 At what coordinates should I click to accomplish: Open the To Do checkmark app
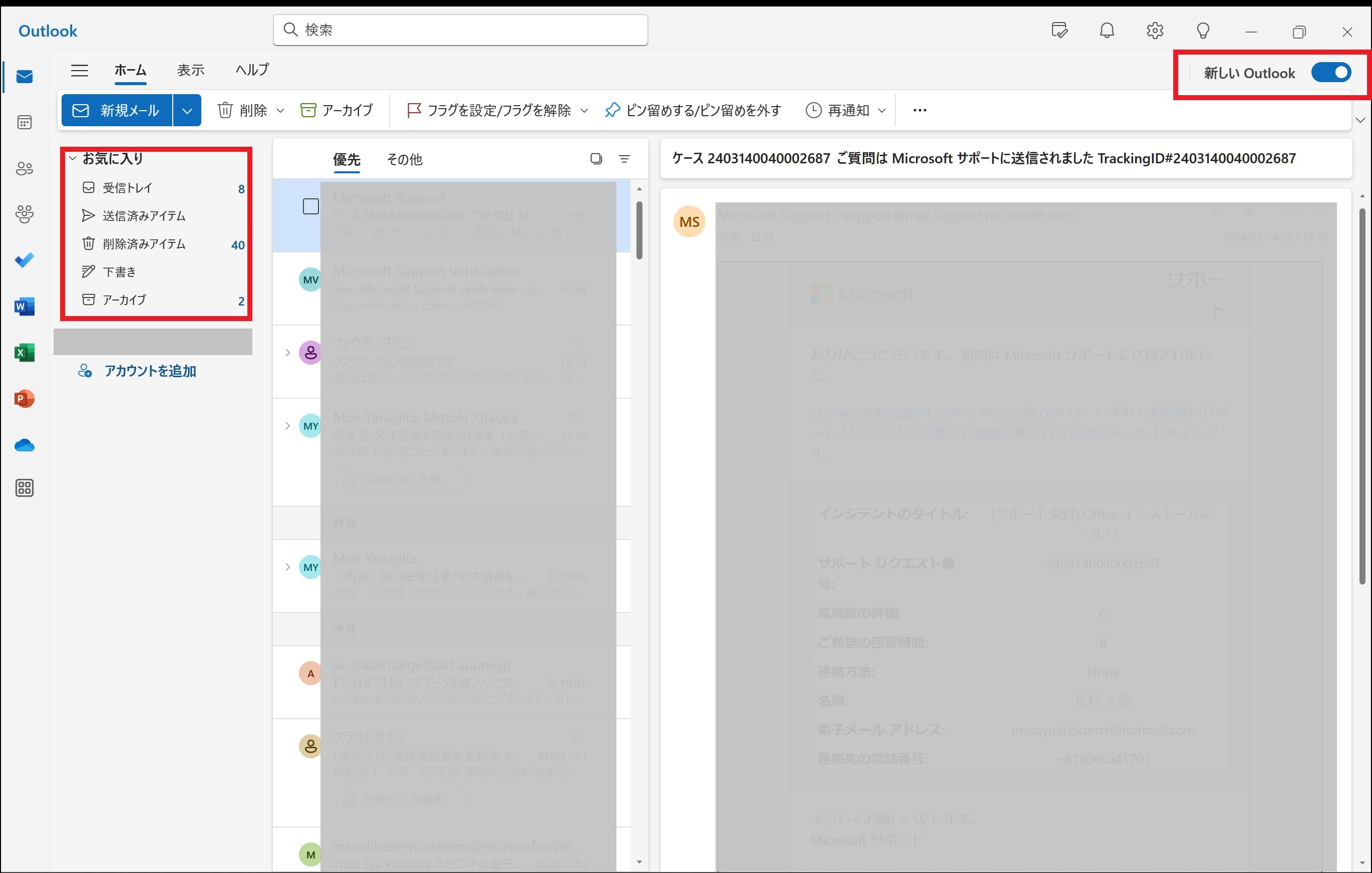25,260
